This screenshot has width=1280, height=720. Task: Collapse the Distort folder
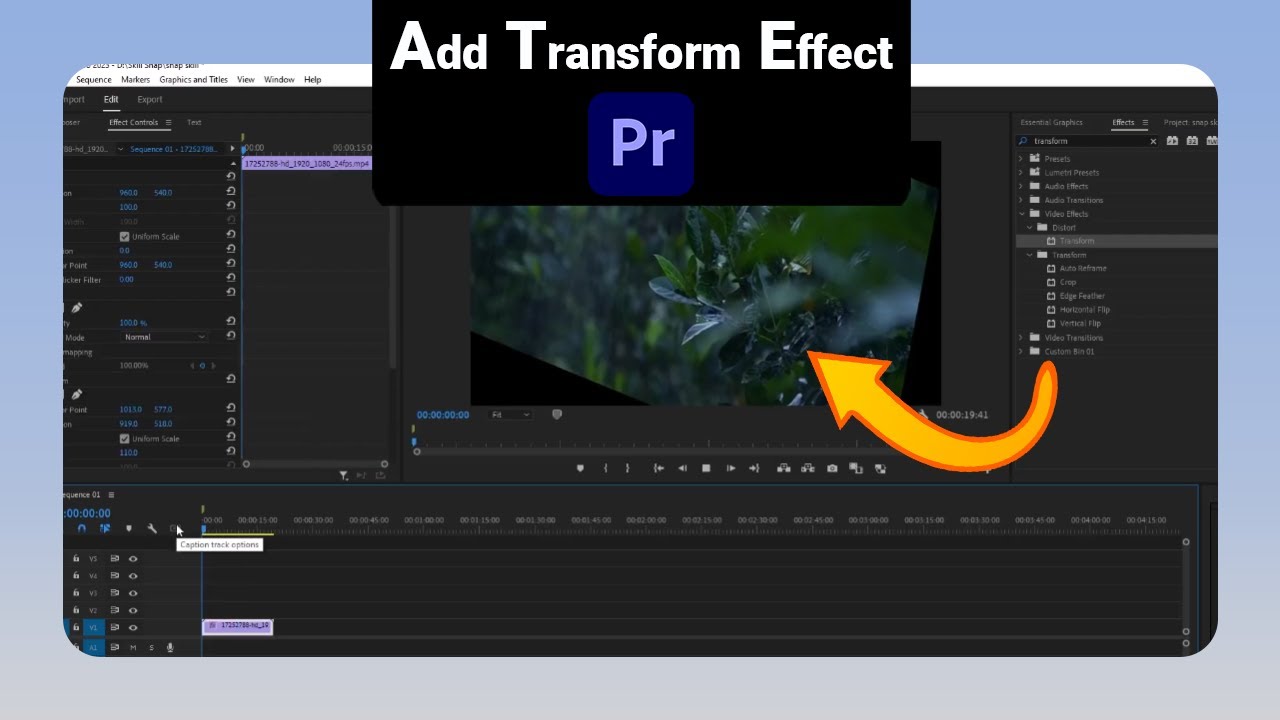click(x=1029, y=227)
